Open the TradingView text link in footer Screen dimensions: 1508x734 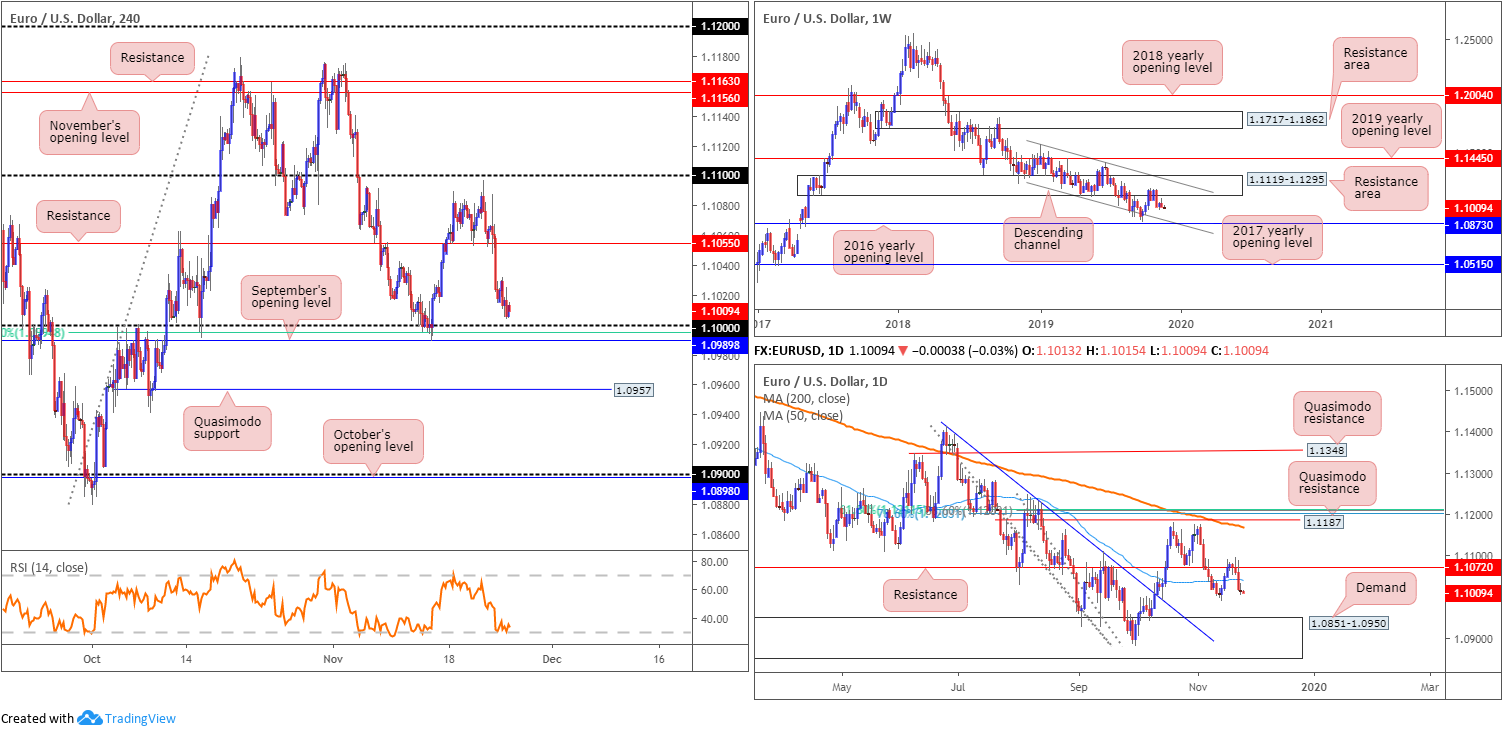click(x=141, y=718)
